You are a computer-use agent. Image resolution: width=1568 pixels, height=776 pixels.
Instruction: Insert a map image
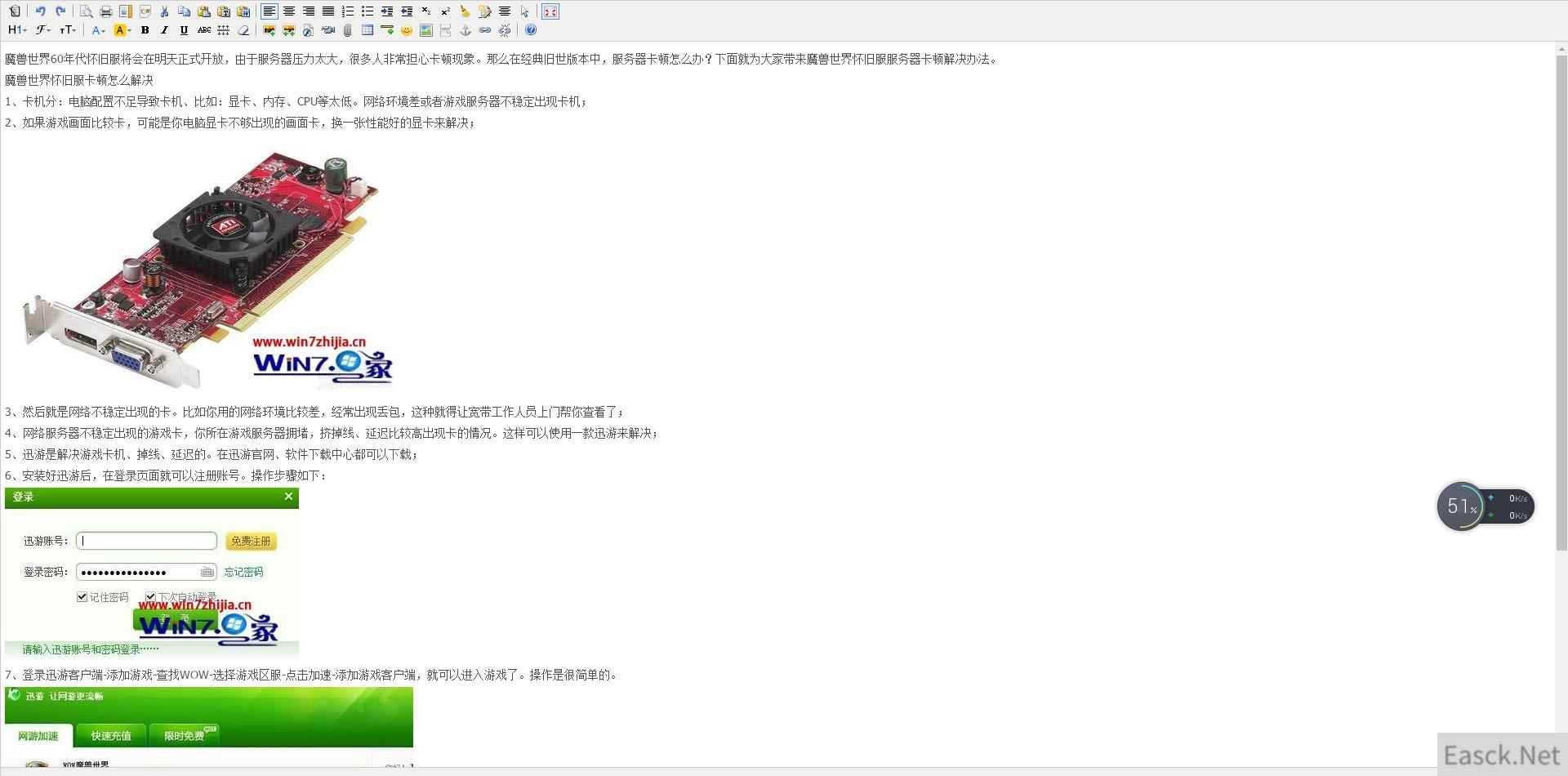pos(426,30)
